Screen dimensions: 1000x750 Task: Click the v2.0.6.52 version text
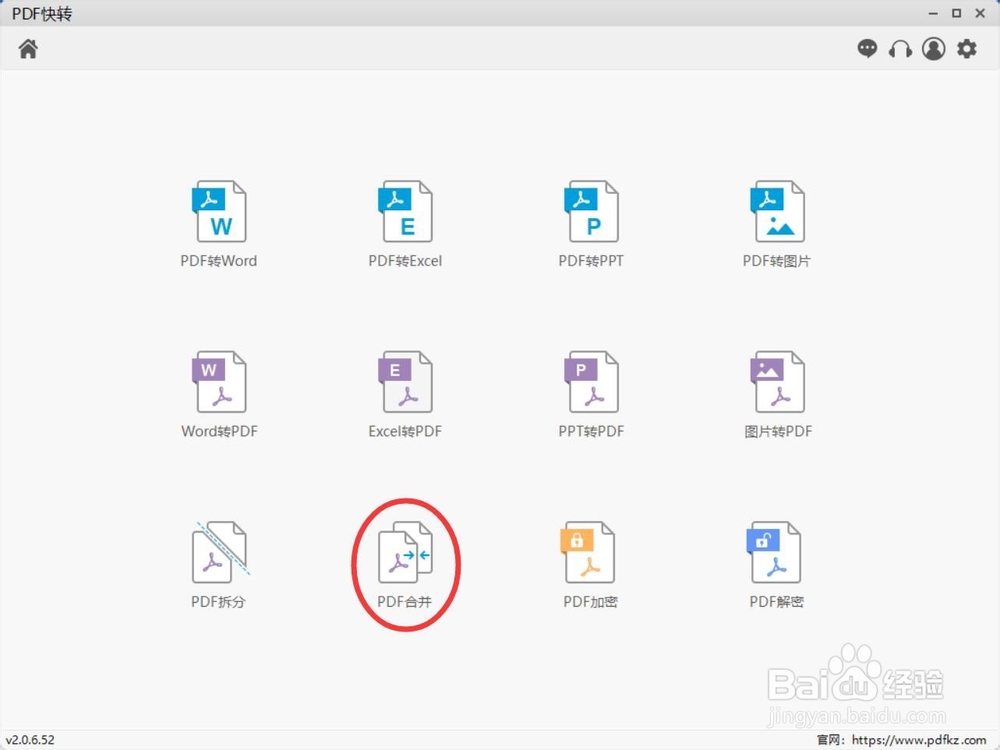(x=30, y=740)
